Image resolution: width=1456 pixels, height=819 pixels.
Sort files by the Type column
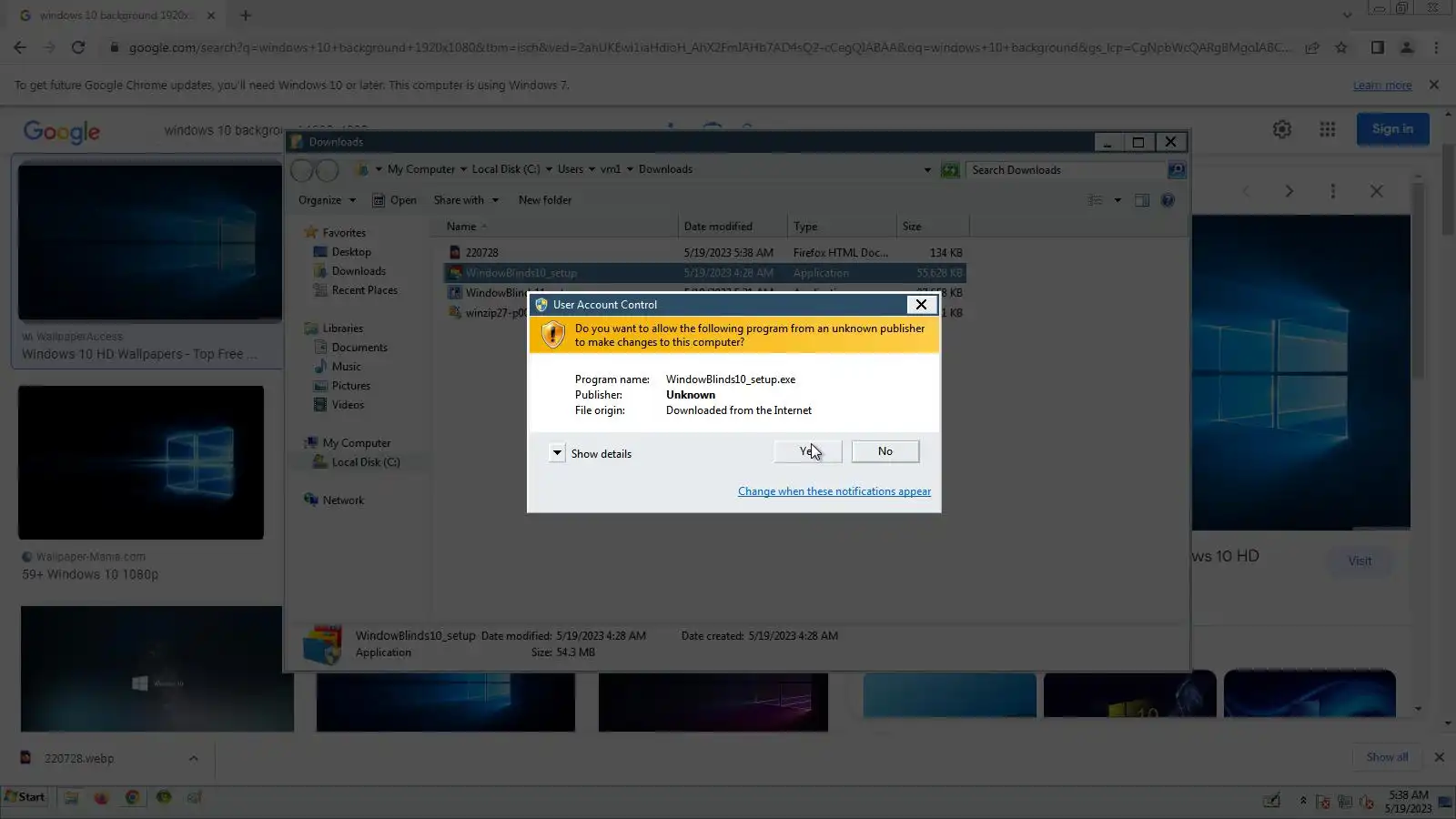click(842, 227)
